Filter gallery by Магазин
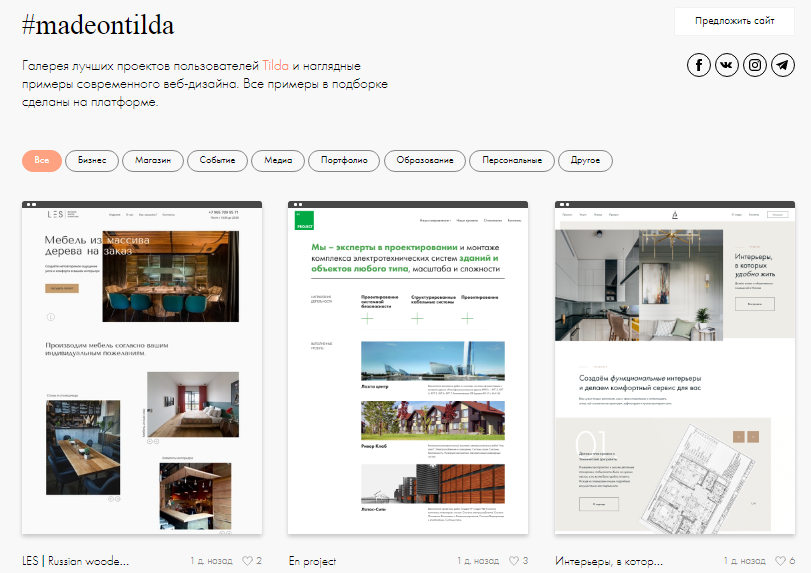This screenshot has width=811, height=573. click(x=153, y=160)
